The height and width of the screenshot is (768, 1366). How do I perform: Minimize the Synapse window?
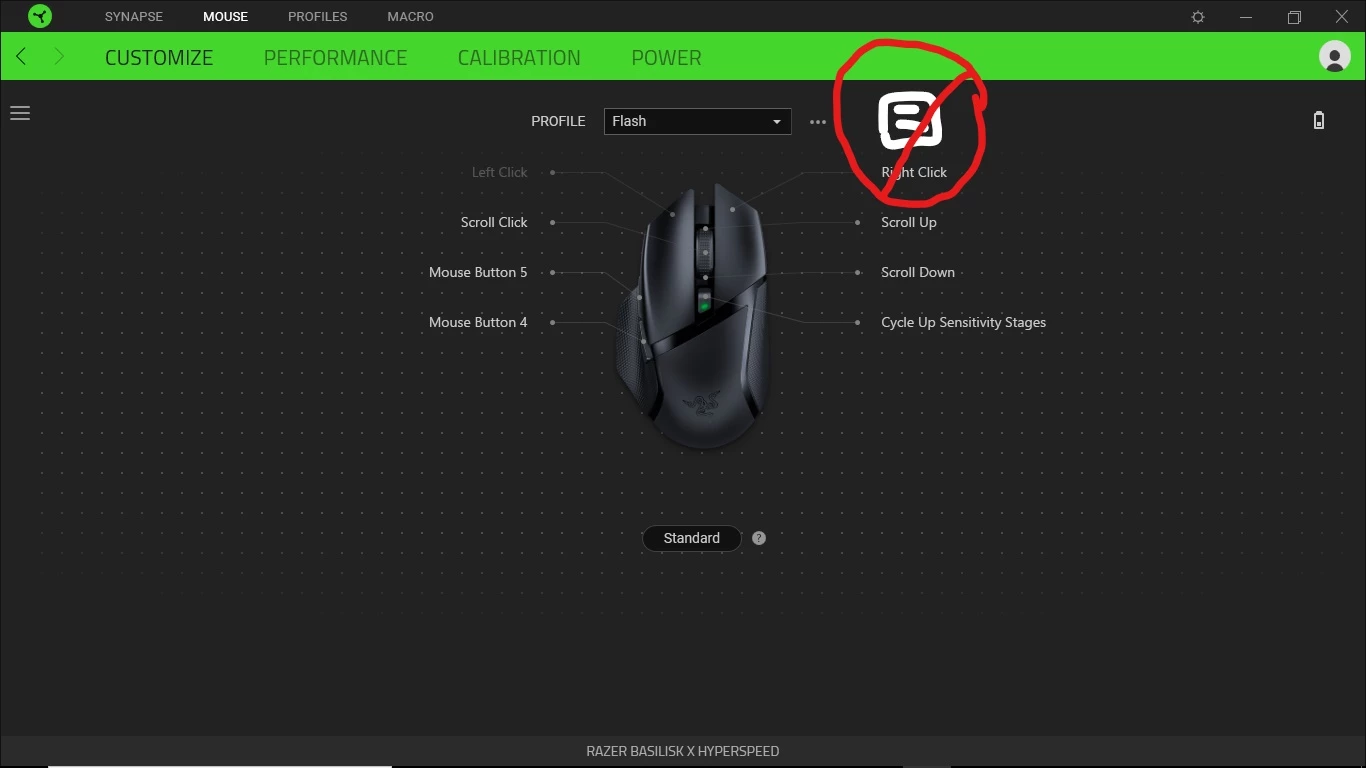pos(1246,17)
